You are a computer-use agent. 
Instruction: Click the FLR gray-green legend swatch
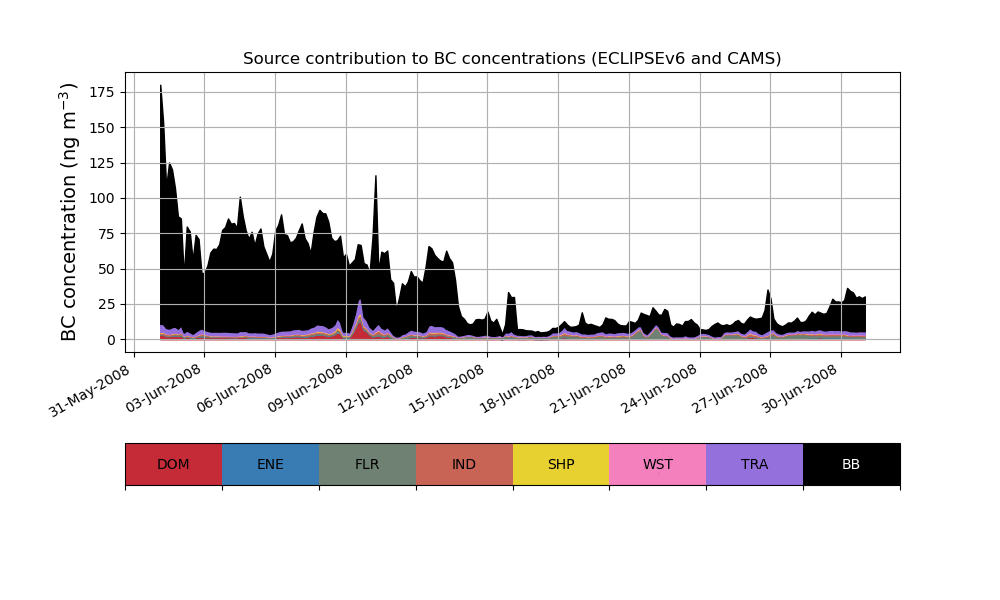tap(367, 464)
